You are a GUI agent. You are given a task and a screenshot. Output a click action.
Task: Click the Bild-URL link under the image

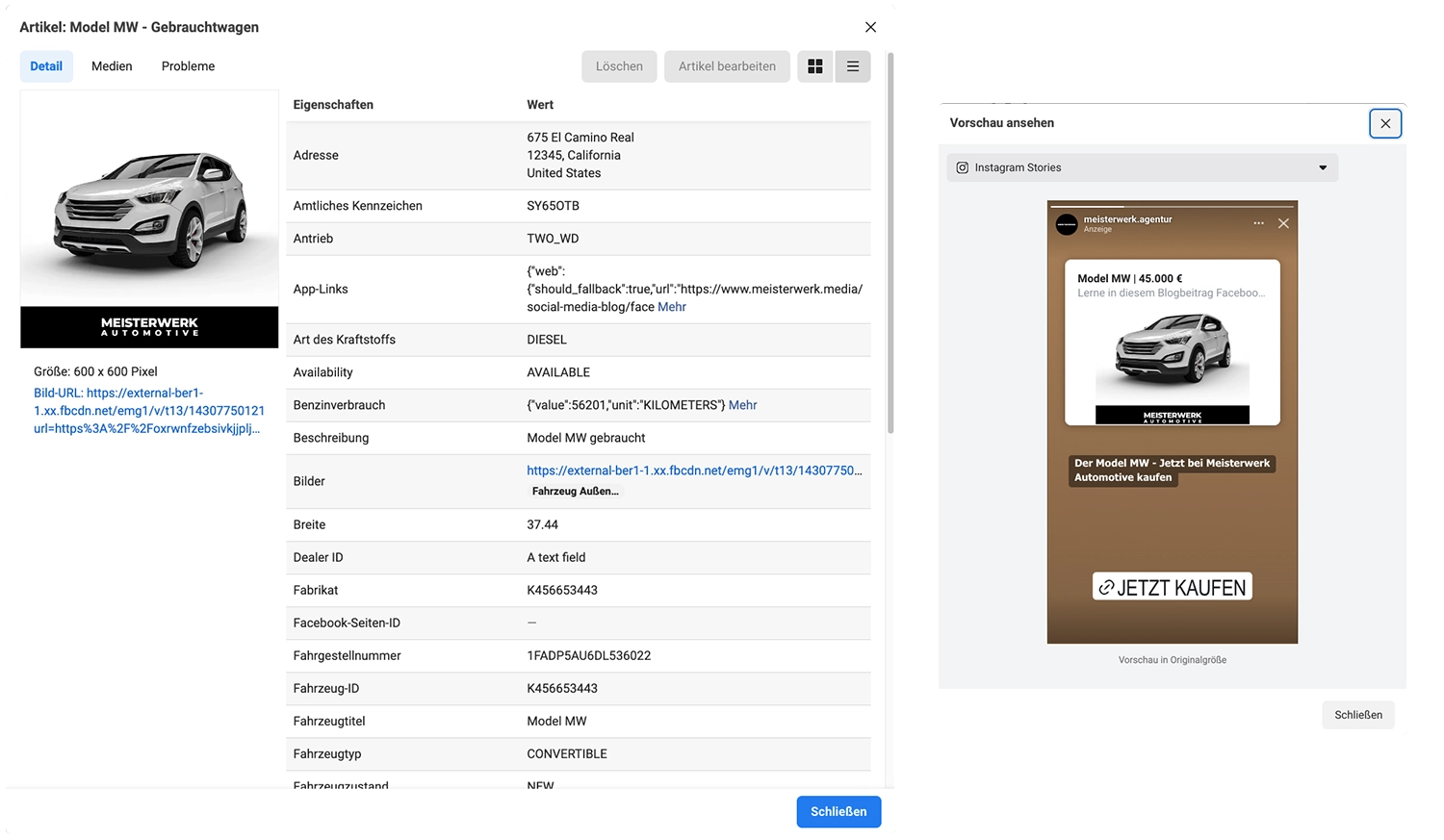[x=148, y=411]
